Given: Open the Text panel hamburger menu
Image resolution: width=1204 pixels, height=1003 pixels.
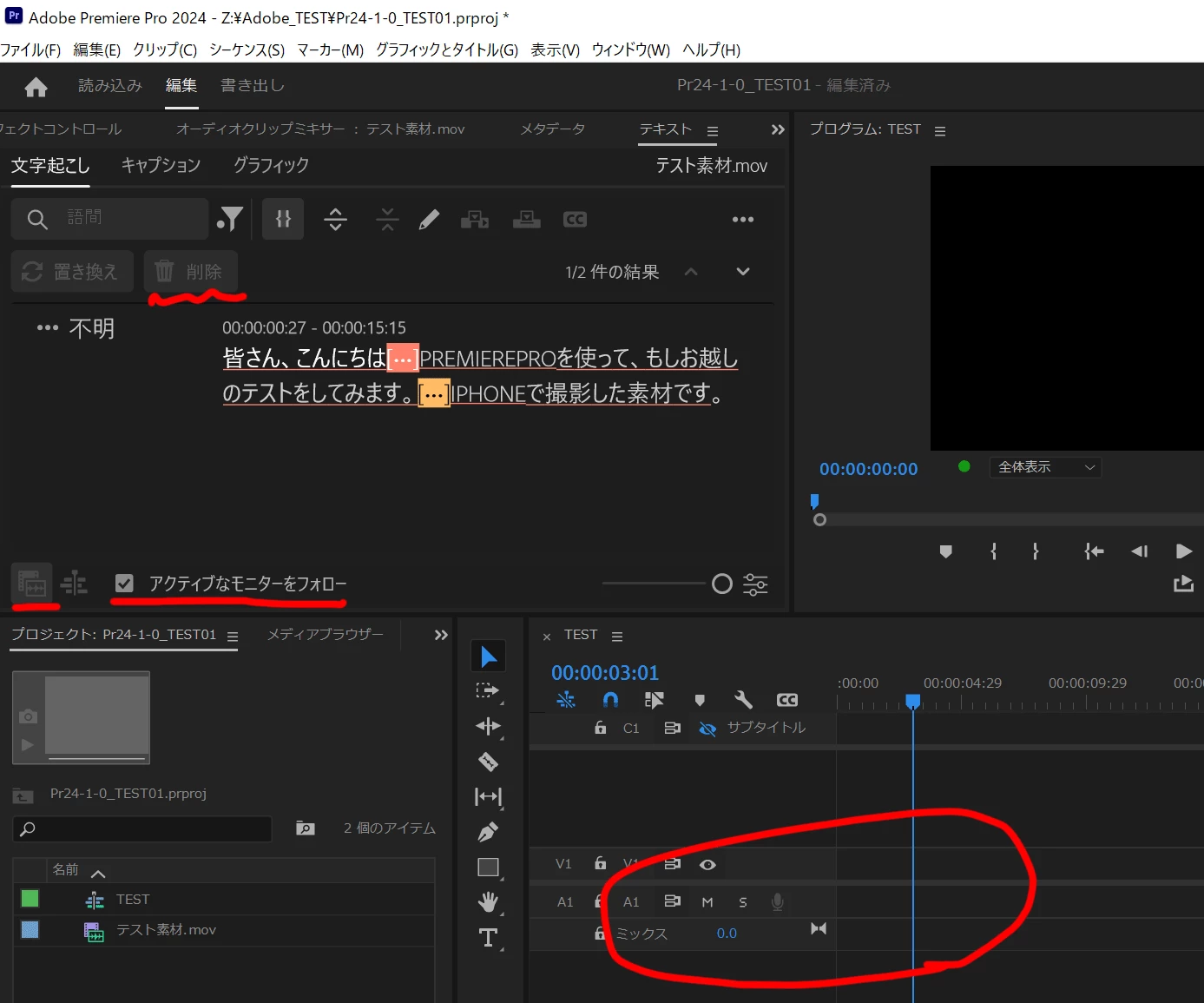Looking at the screenshot, I should click(x=713, y=131).
